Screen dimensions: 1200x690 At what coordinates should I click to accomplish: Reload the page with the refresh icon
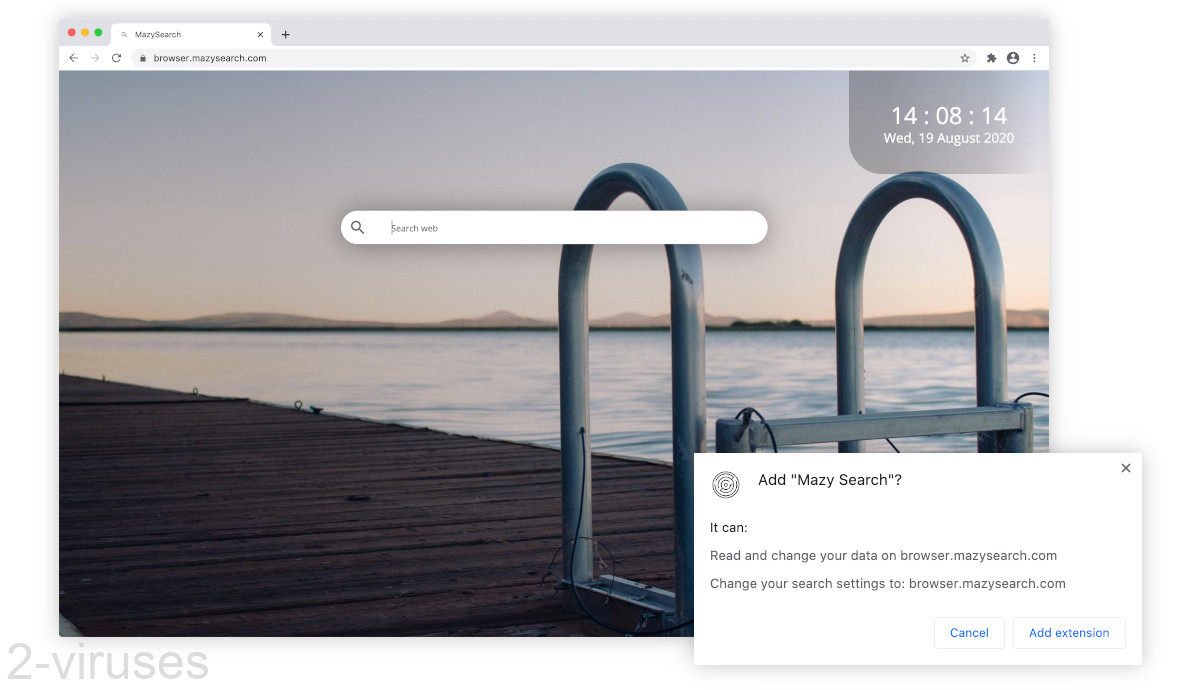(116, 58)
